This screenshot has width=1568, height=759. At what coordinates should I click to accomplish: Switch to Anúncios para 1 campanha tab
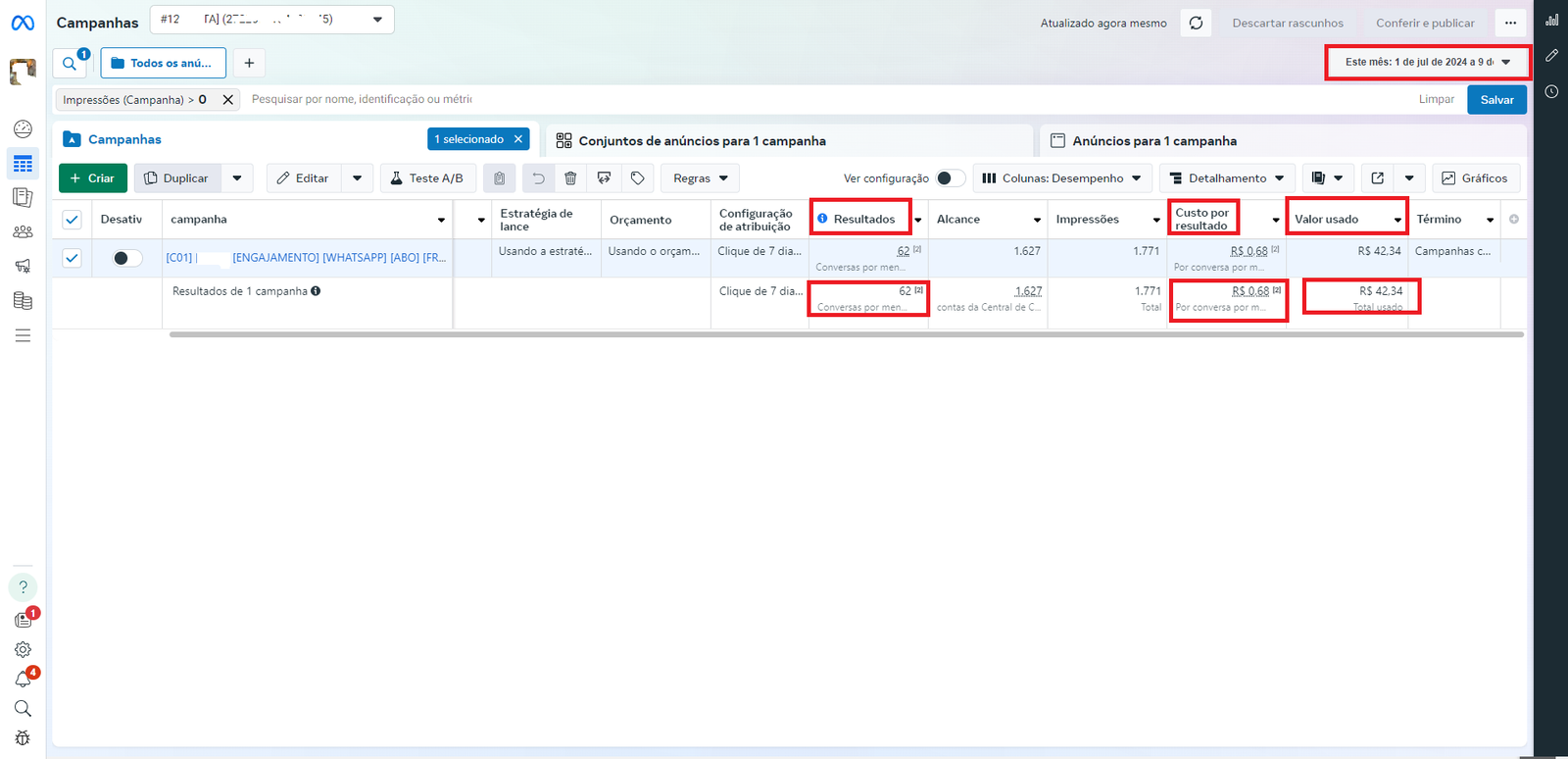pyautogui.click(x=1153, y=141)
